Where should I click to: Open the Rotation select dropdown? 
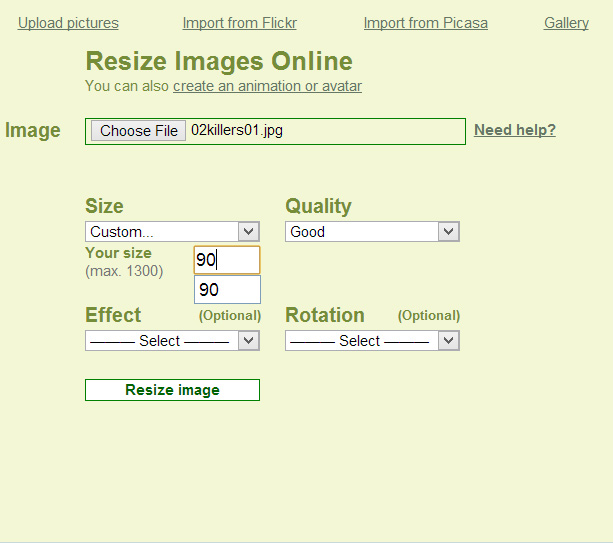click(372, 341)
